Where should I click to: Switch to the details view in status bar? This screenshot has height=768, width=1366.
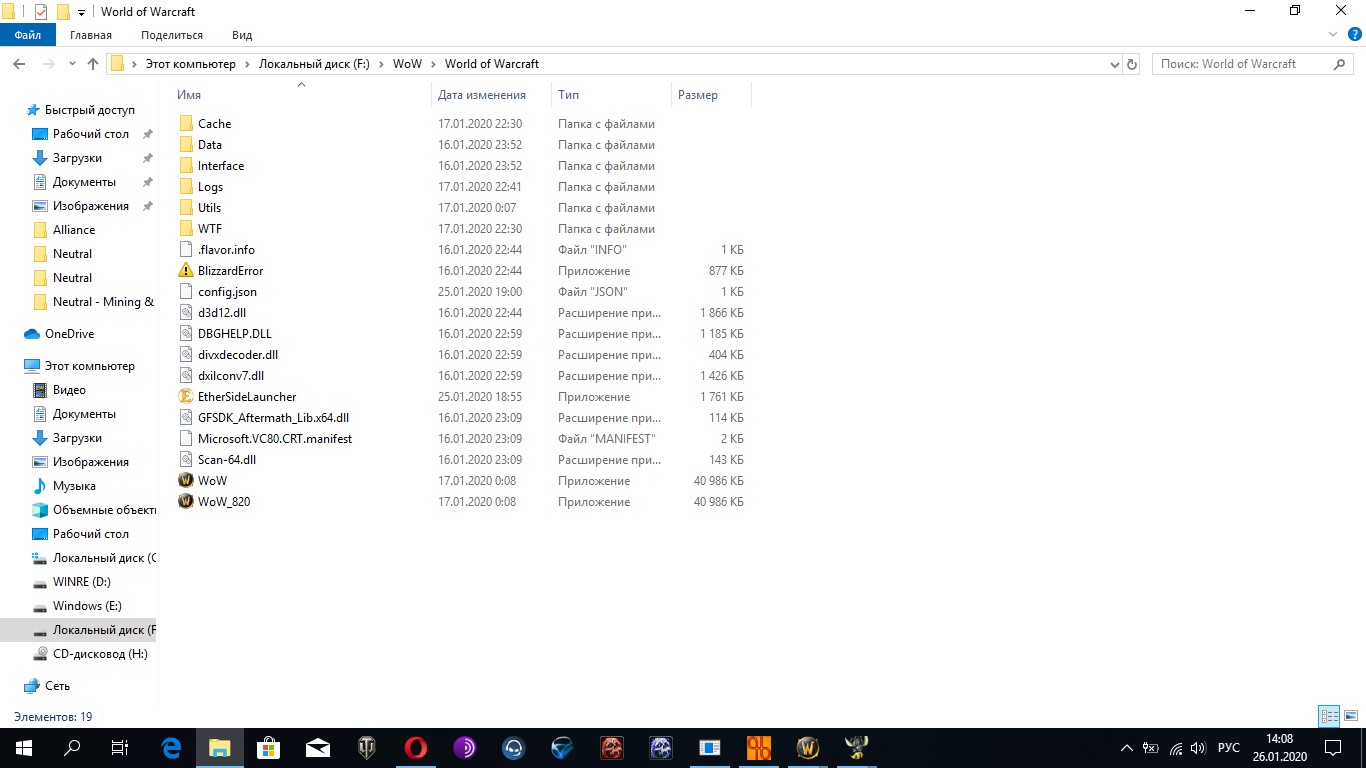pos(1329,716)
